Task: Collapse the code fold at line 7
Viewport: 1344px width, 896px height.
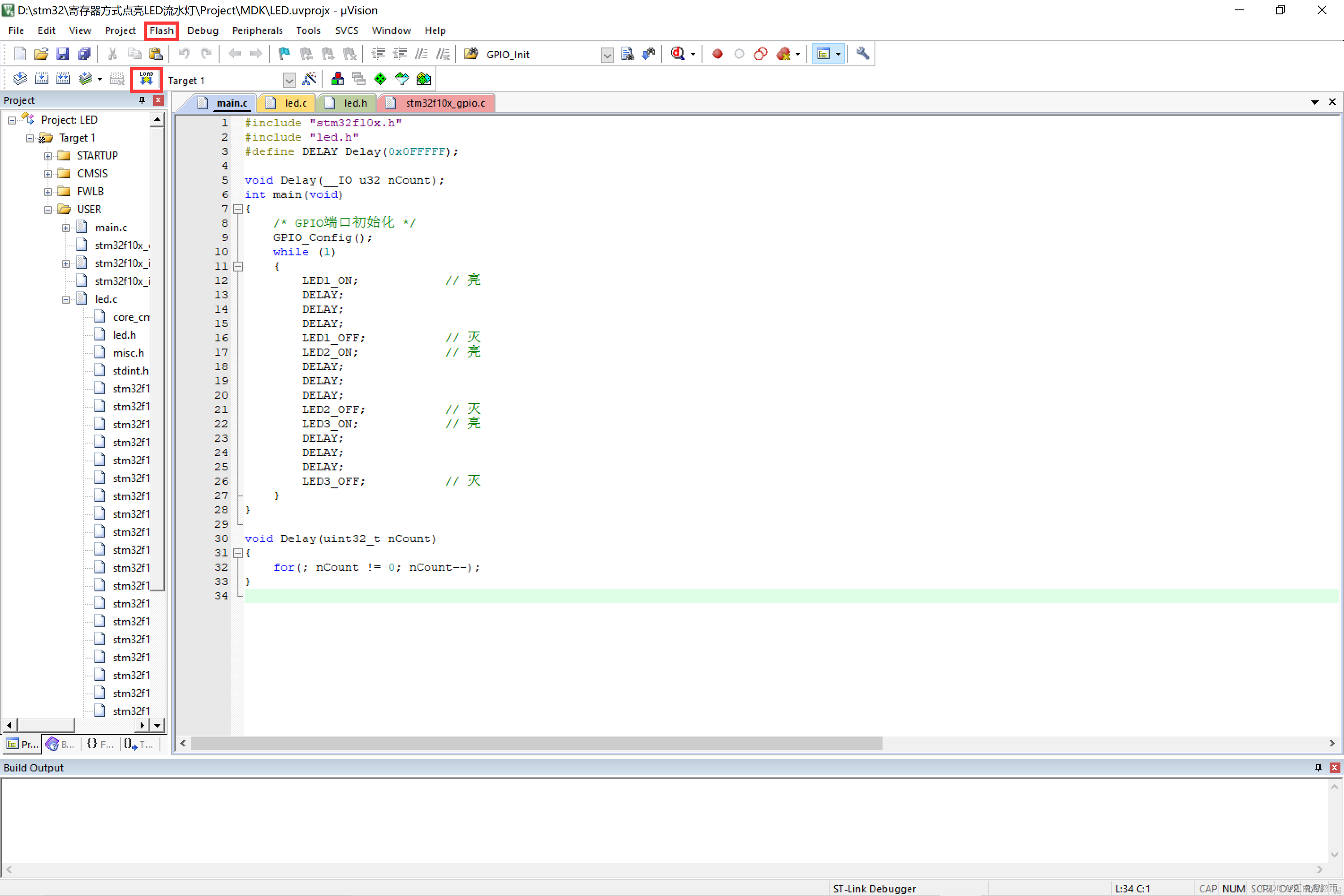Action: point(238,209)
